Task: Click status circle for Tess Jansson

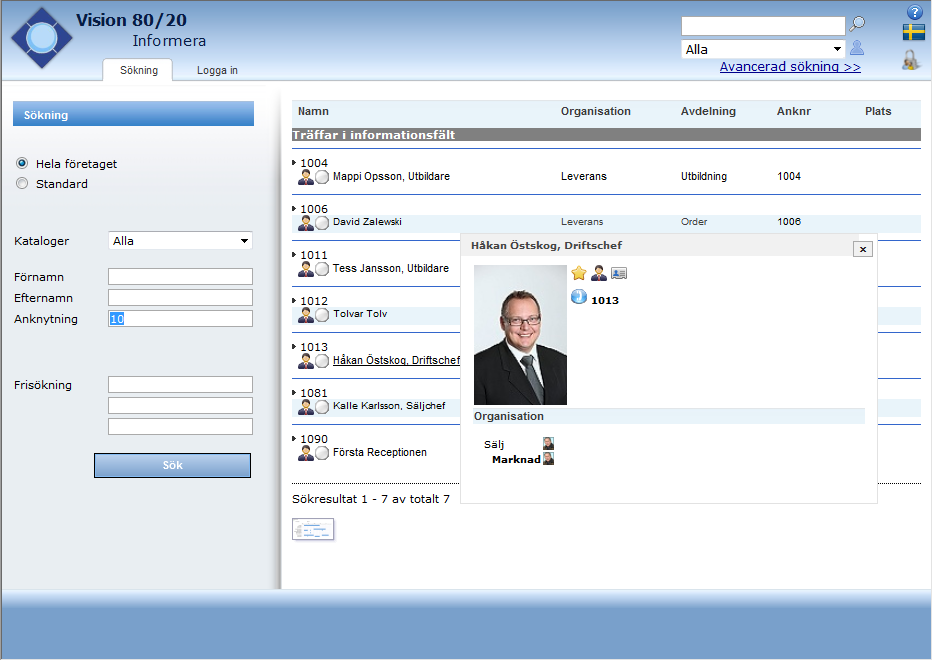Action: coord(322,270)
